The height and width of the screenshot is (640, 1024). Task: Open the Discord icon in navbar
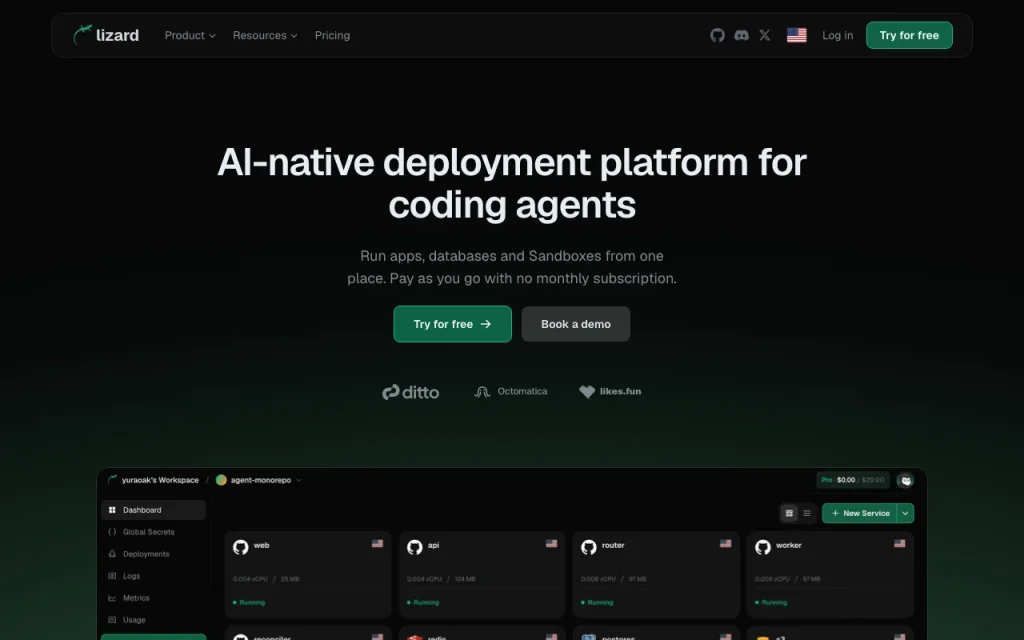(x=741, y=35)
